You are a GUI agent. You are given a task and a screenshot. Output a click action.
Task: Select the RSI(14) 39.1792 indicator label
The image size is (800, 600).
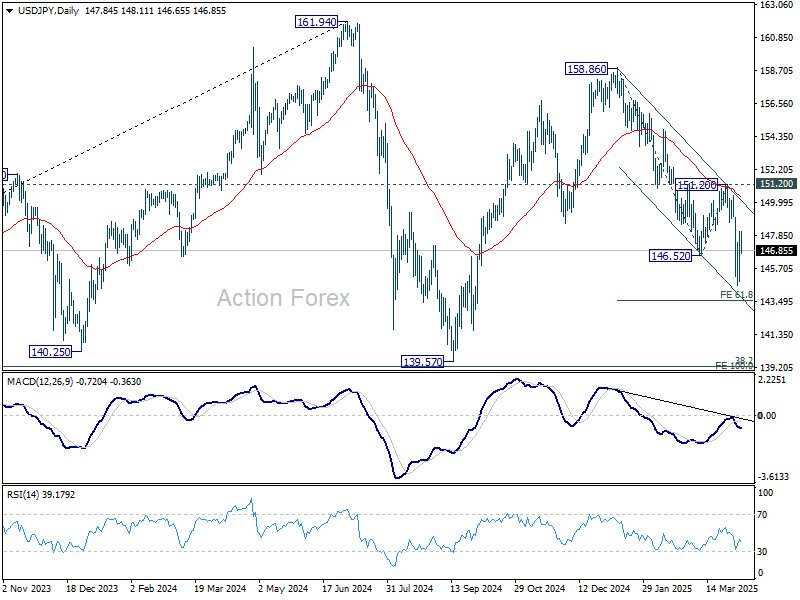(41, 494)
